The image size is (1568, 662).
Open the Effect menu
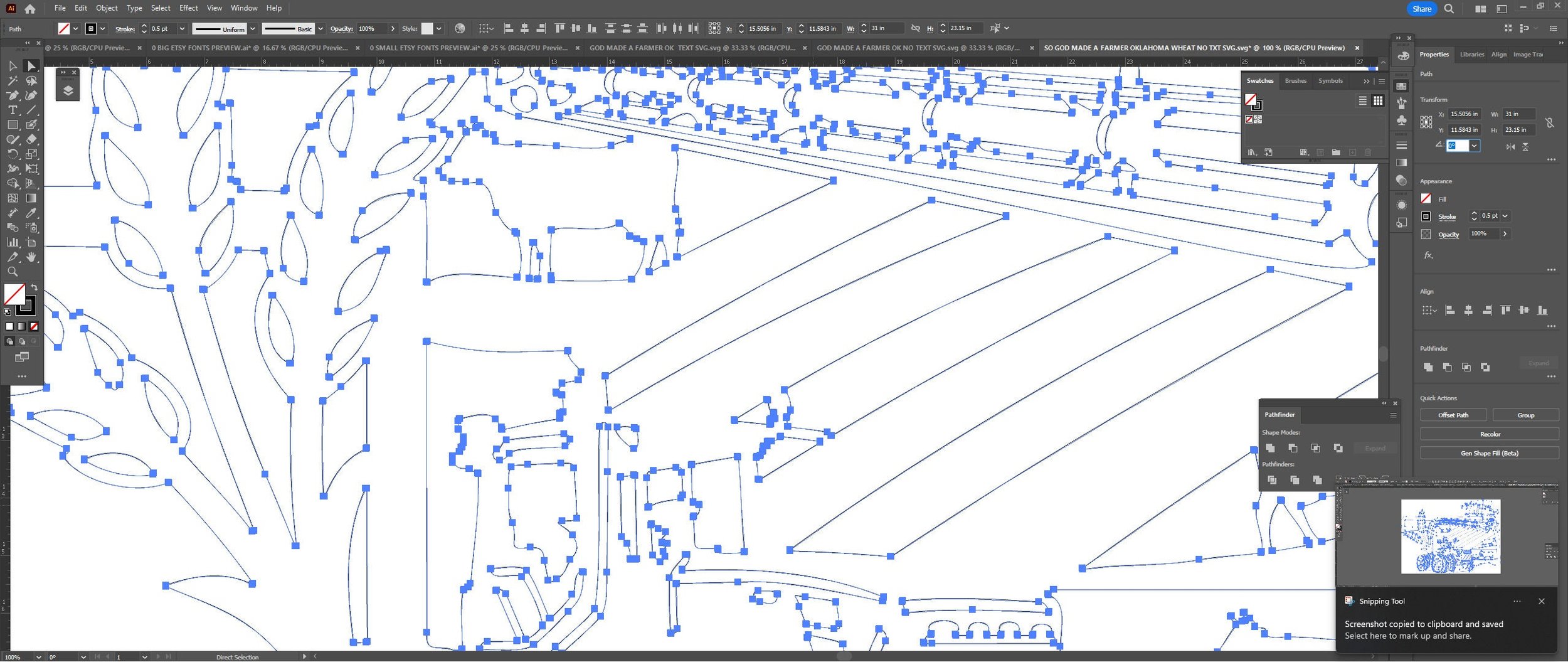pyautogui.click(x=189, y=8)
